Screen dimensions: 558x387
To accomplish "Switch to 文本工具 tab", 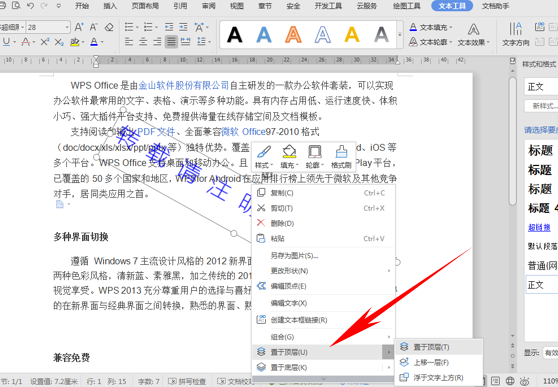I will click(x=452, y=6).
